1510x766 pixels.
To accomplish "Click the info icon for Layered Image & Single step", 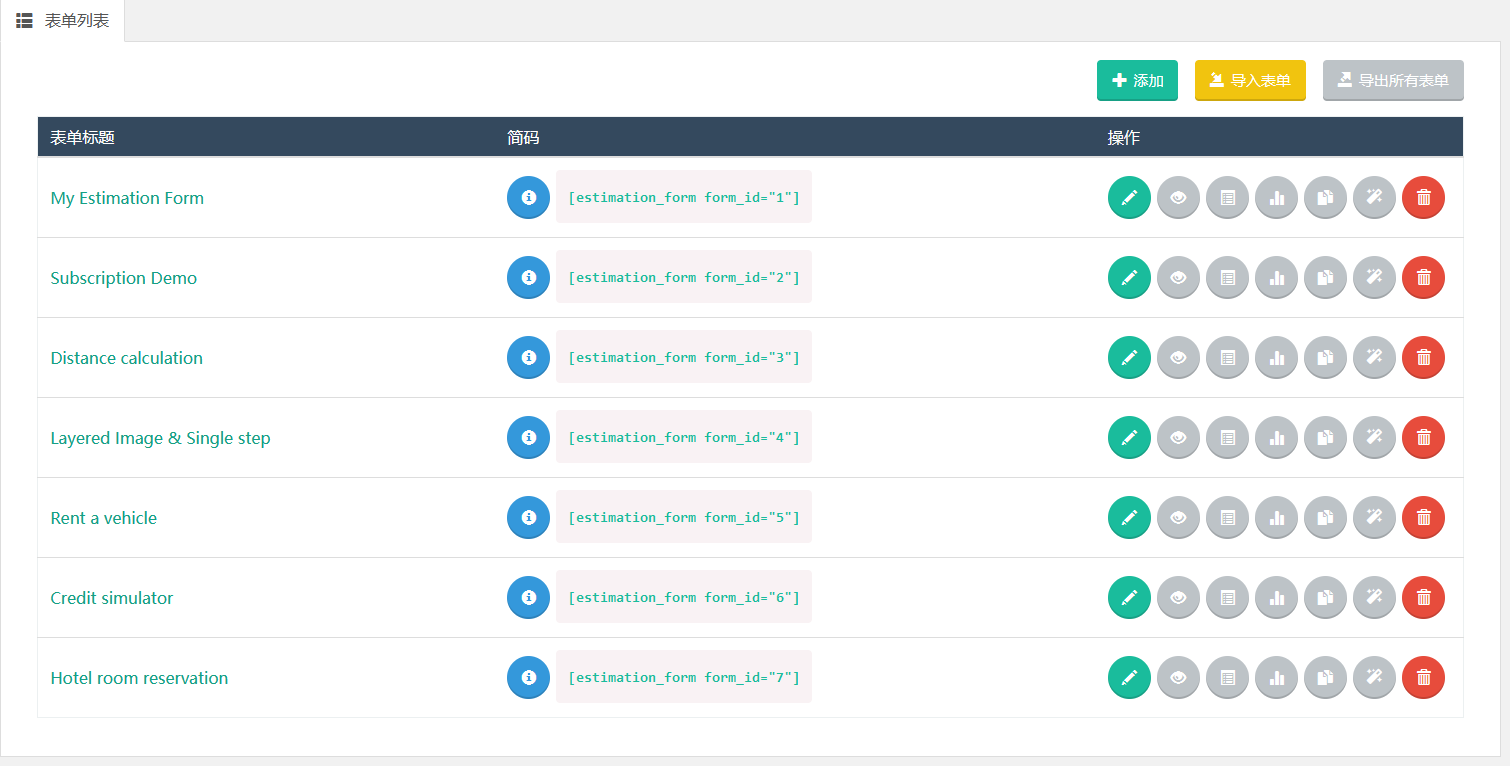I will click(x=529, y=437).
